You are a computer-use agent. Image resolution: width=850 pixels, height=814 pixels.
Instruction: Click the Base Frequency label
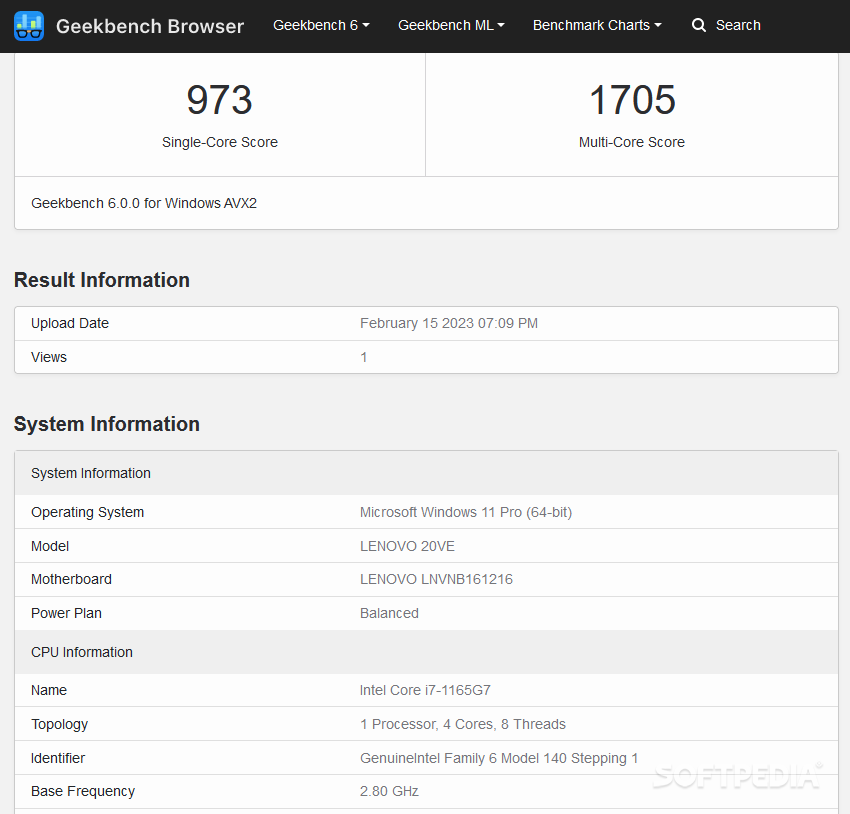82,791
